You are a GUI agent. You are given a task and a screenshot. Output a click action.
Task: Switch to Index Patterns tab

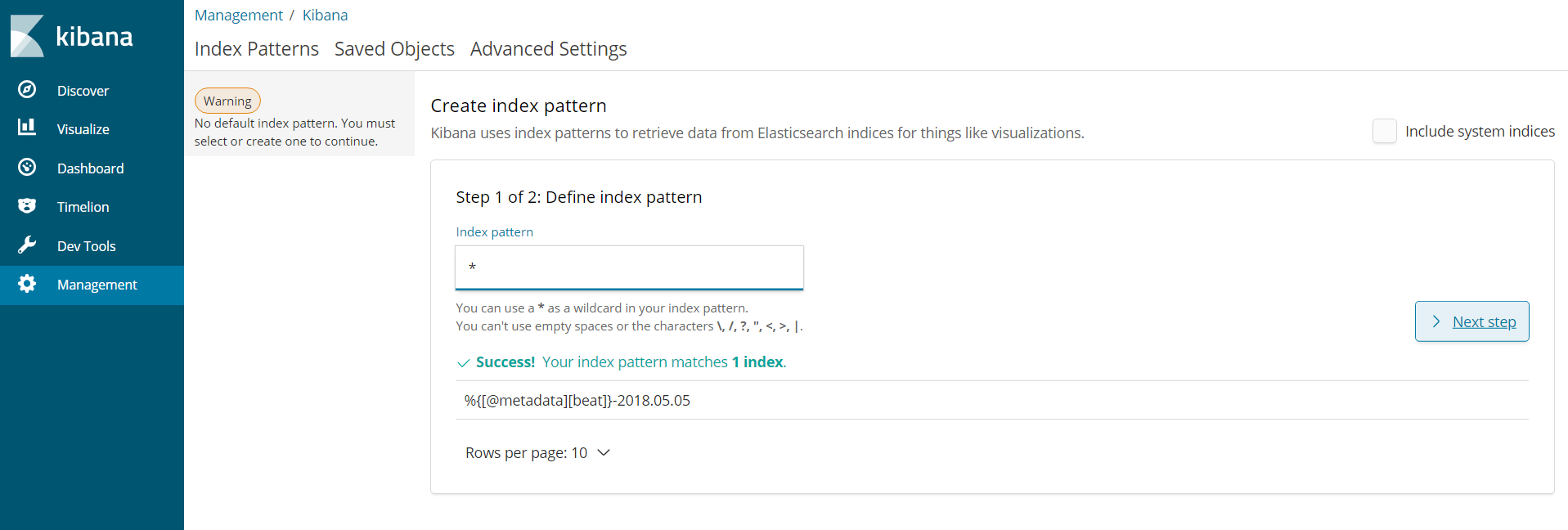257,49
